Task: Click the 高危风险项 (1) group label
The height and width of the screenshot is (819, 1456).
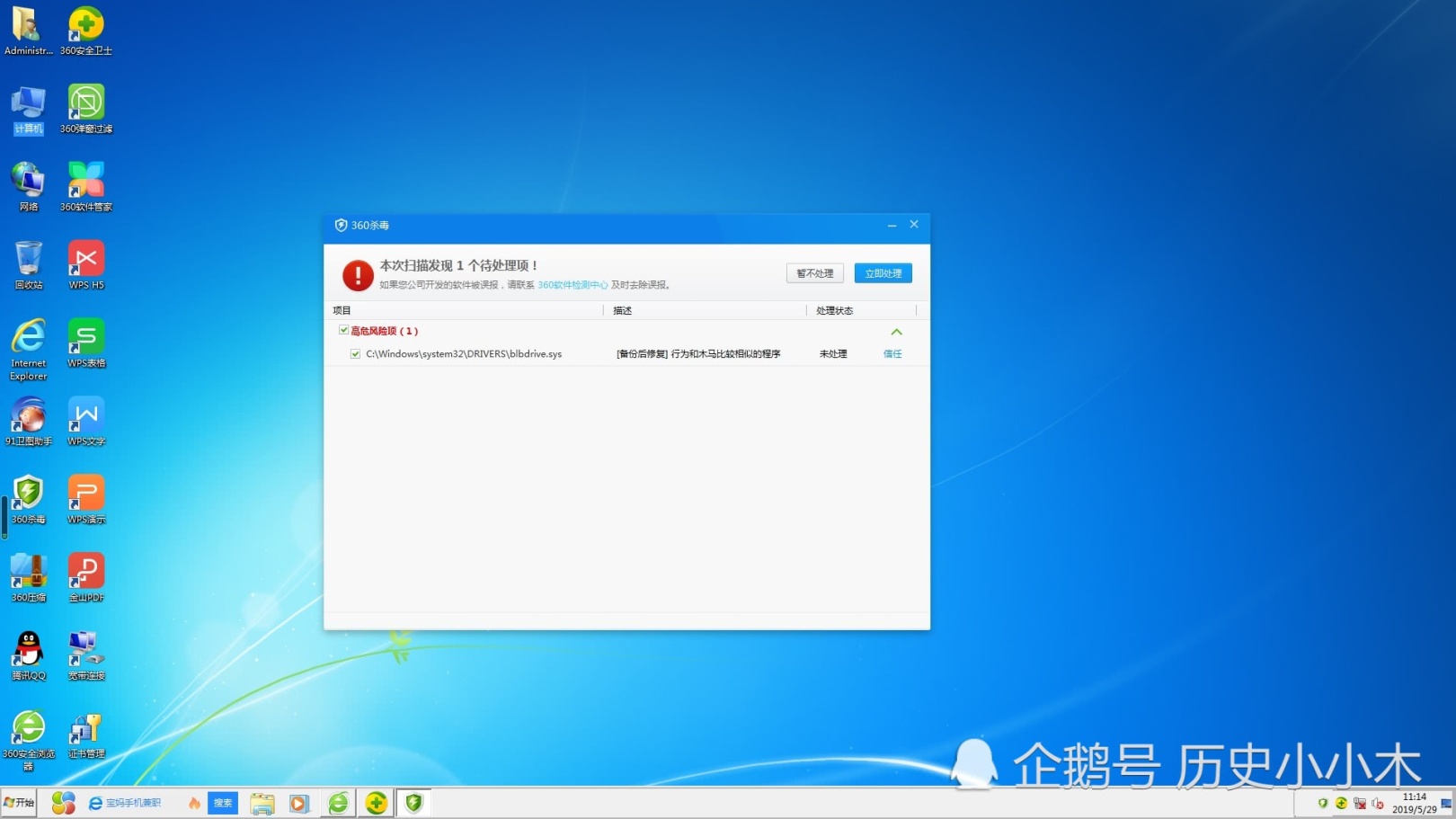Action: [x=384, y=331]
